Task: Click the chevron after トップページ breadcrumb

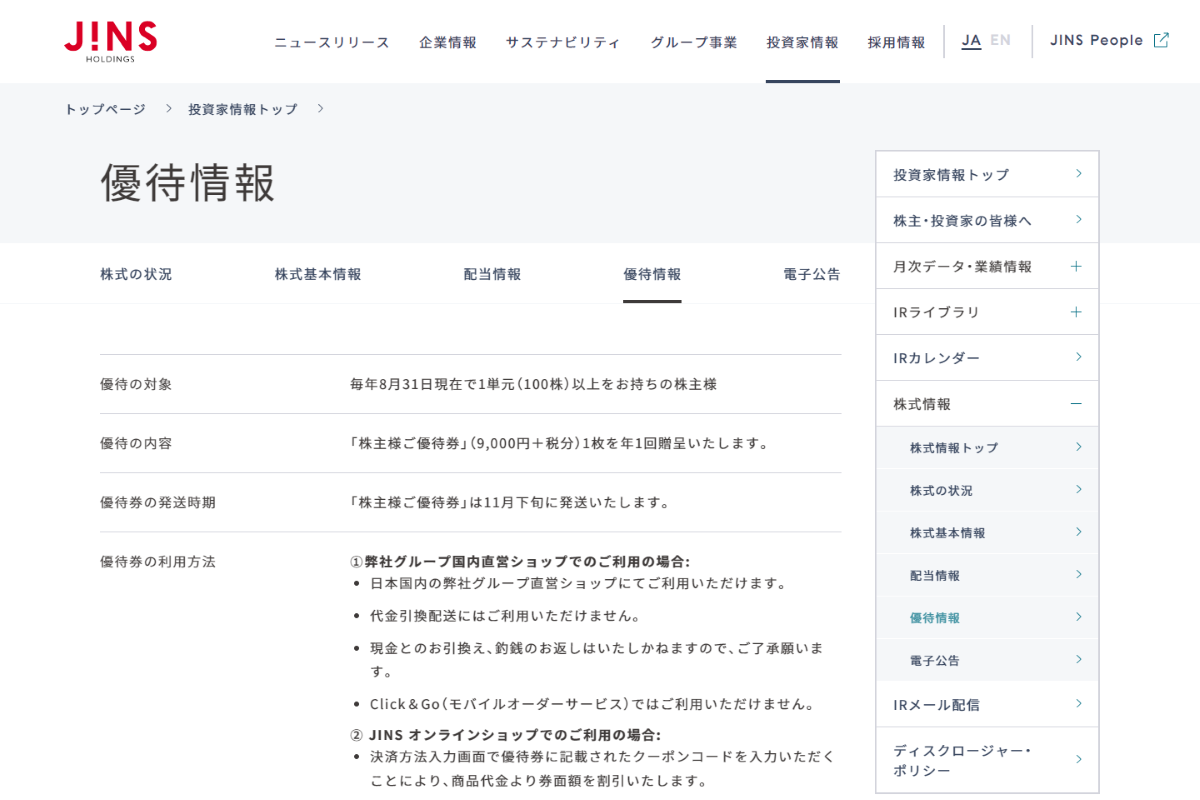Action: coord(169,108)
